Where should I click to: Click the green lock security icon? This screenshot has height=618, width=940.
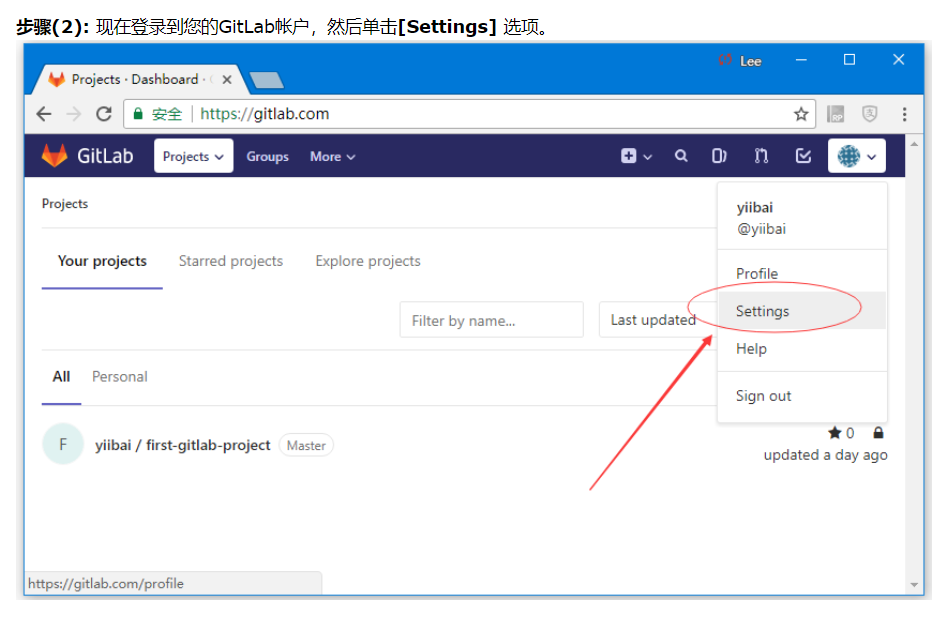pyautogui.click(x=138, y=113)
